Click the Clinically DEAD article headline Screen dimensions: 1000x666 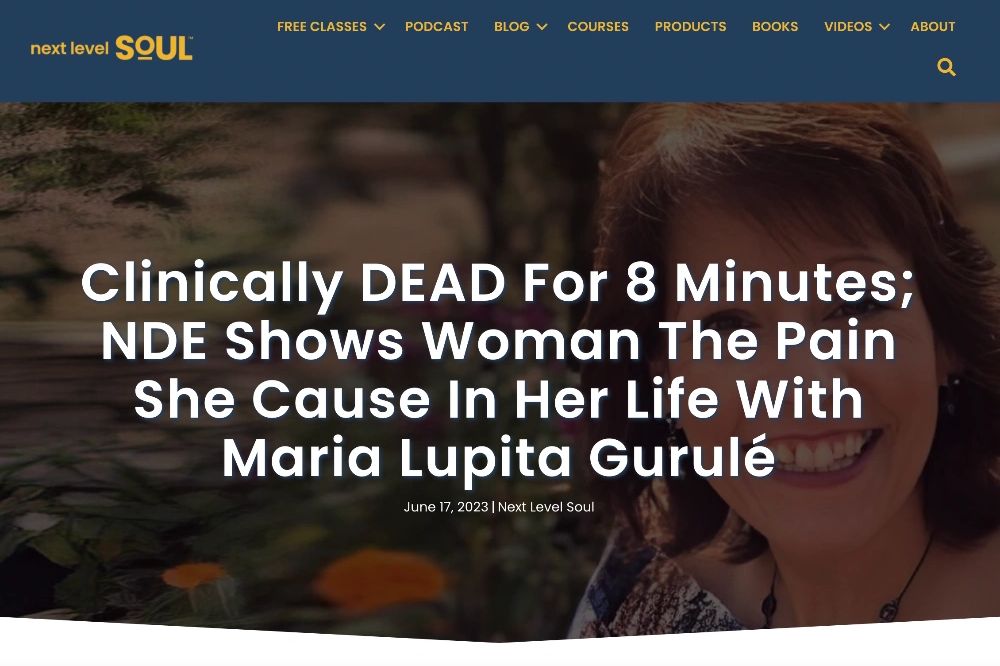click(x=498, y=369)
